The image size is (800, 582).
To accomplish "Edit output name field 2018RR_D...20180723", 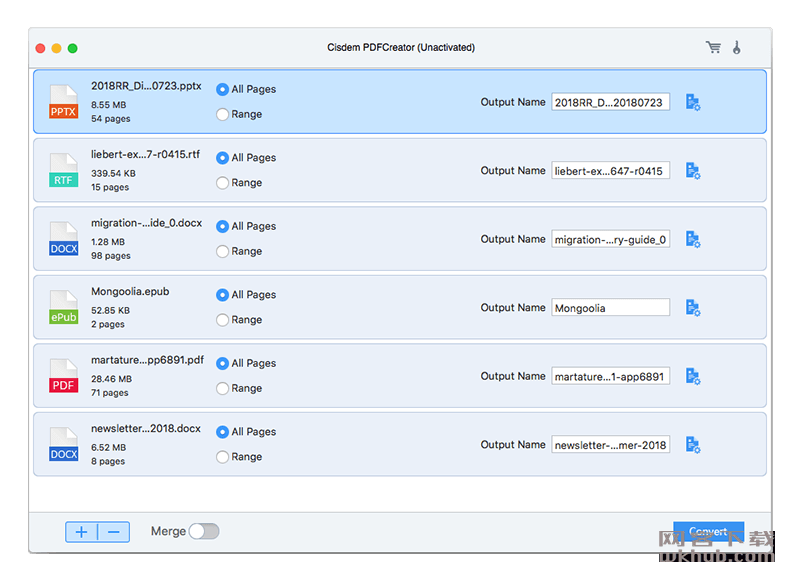I will (610, 102).
